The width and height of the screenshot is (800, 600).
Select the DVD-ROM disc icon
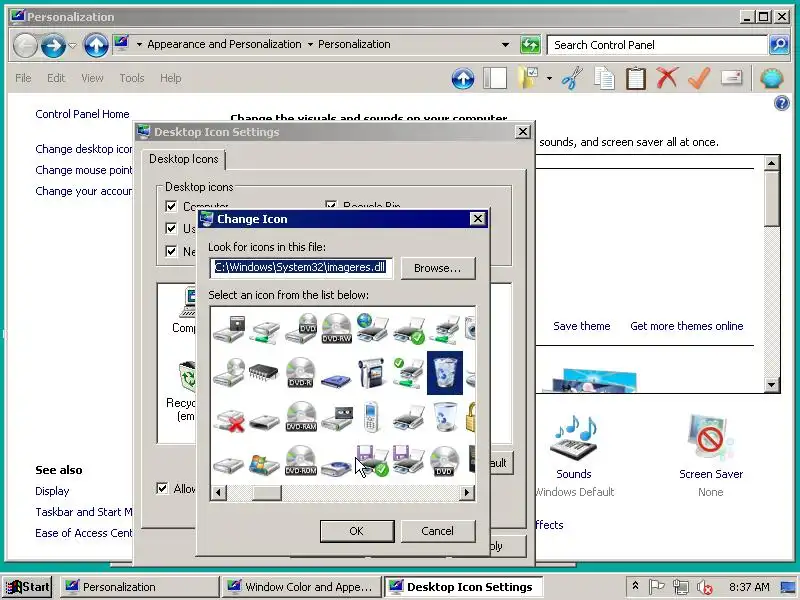(x=301, y=460)
